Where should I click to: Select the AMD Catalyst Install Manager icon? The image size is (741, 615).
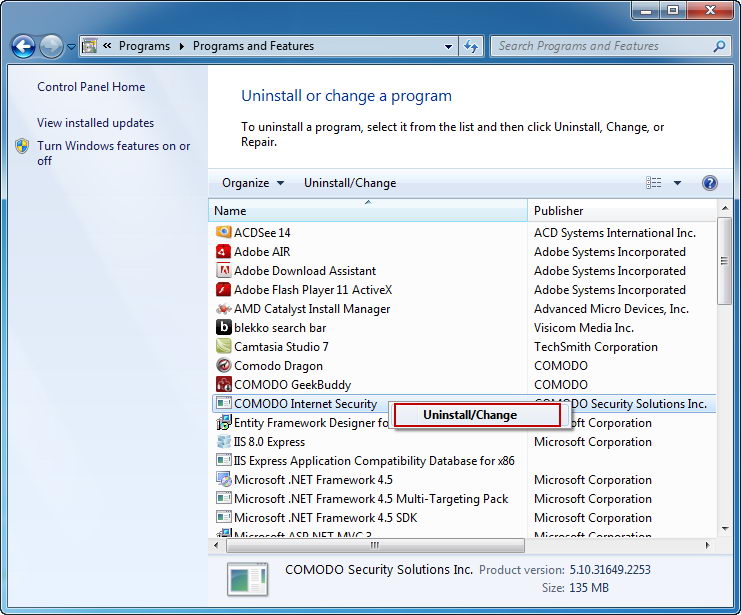224,309
